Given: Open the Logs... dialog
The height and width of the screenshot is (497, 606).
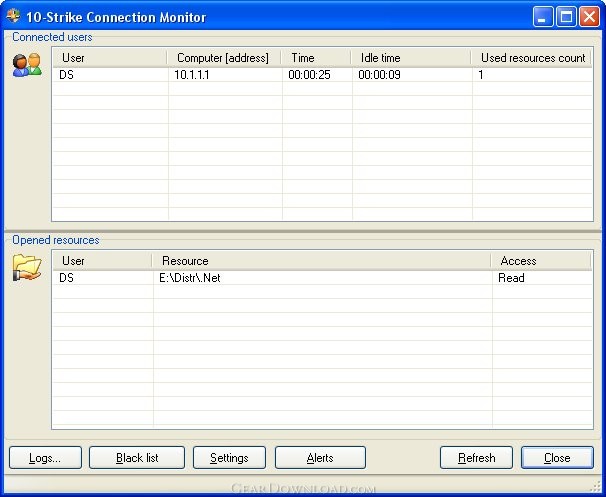Looking at the screenshot, I should pos(45,458).
